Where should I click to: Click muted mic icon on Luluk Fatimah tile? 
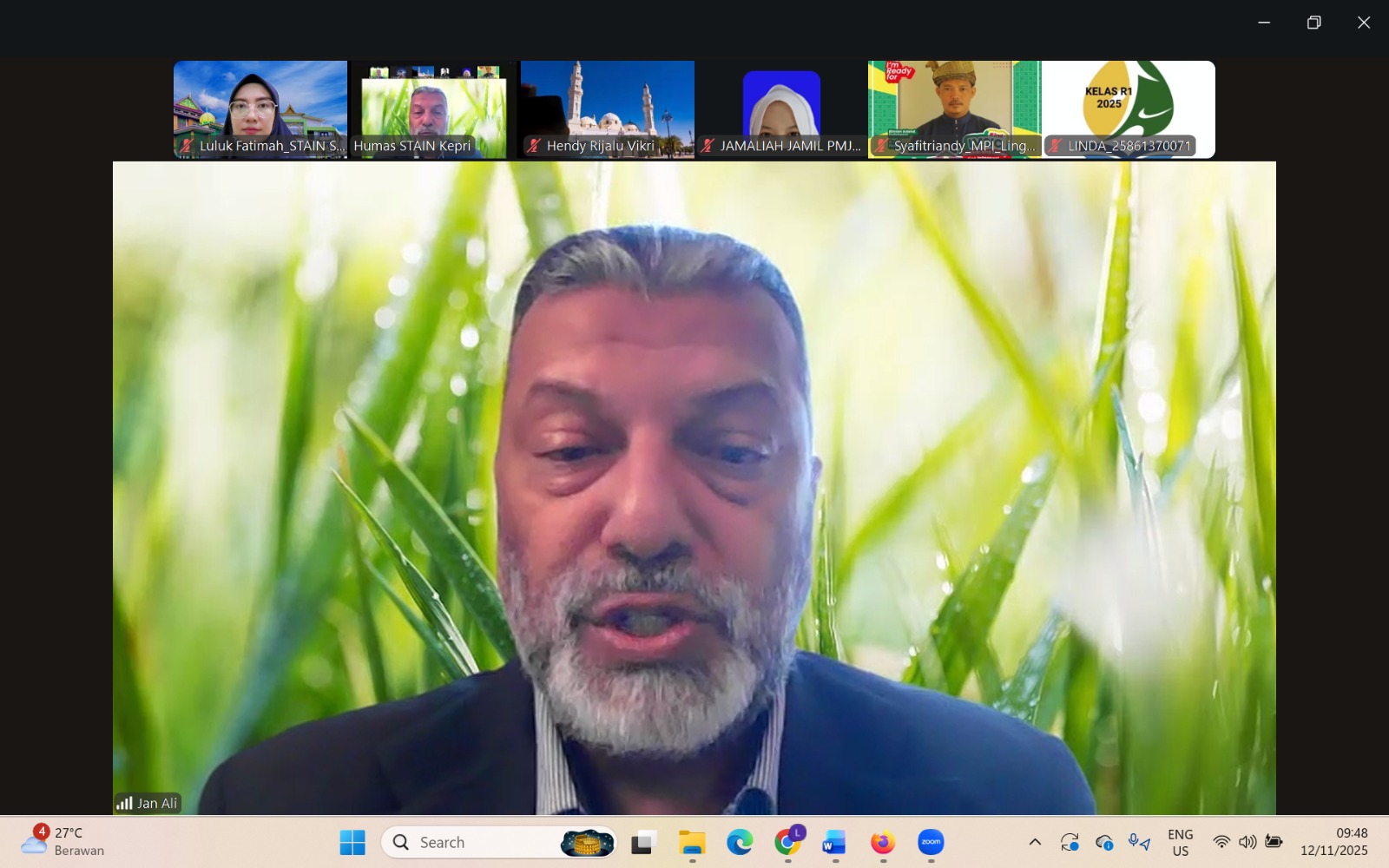187,146
